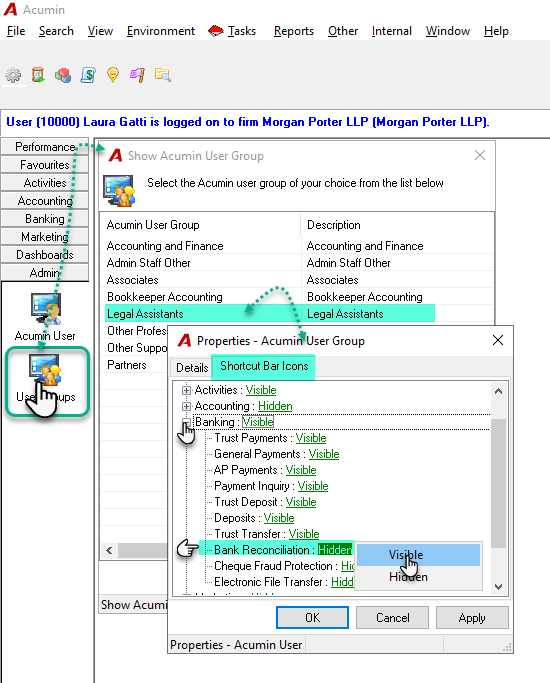
Task: Click the Accounting Hidden link
Action: point(275,406)
